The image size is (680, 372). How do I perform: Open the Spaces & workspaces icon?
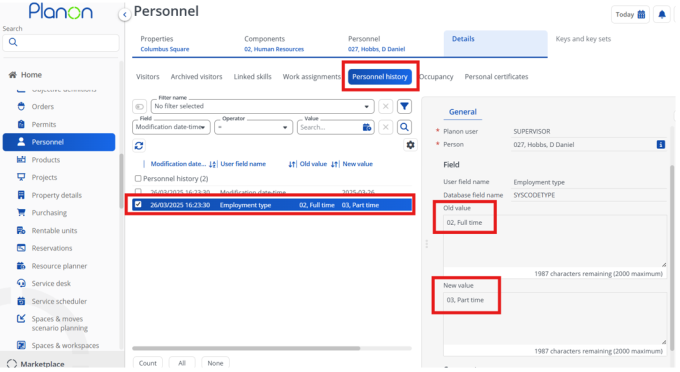(x=21, y=345)
